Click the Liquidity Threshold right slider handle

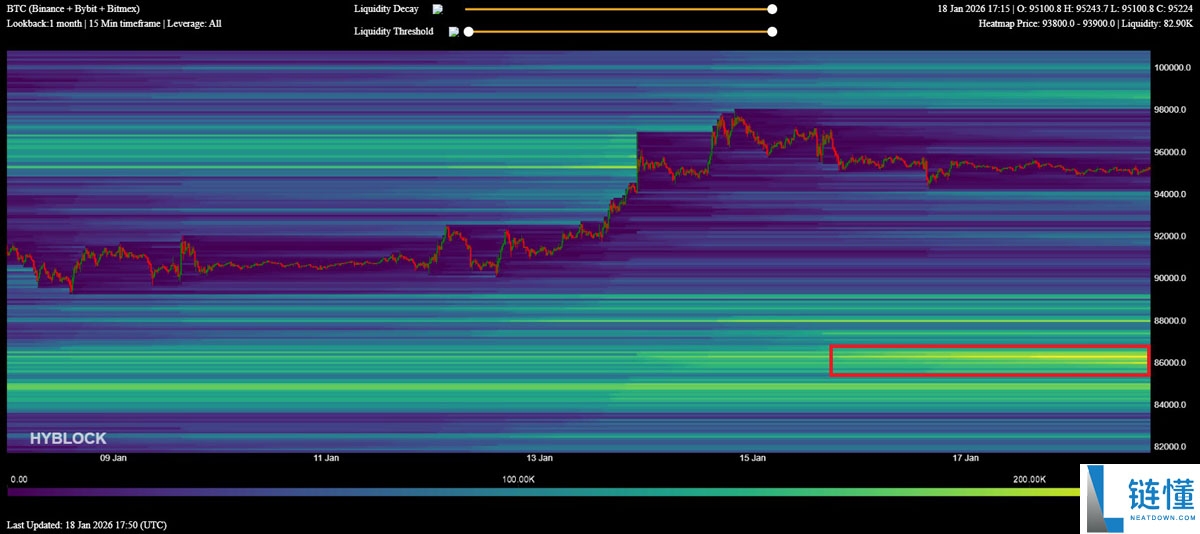(772, 32)
